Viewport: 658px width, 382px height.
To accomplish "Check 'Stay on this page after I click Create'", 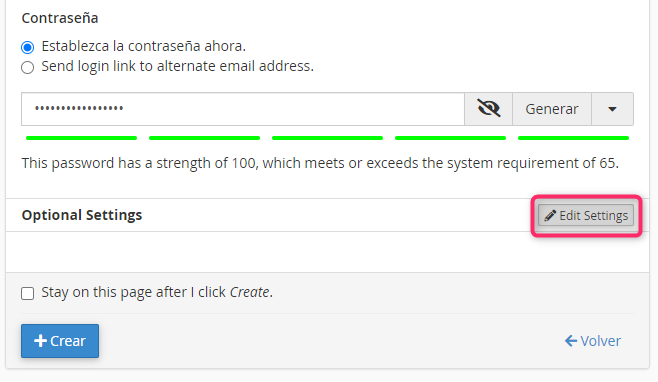I will (28, 293).
